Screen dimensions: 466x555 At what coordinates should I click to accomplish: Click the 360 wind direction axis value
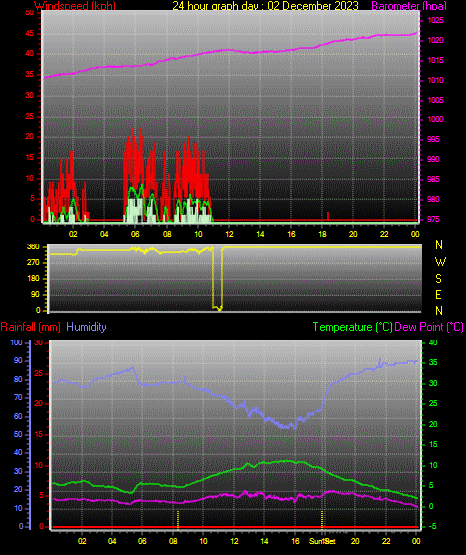pyautogui.click(x=33, y=247)
